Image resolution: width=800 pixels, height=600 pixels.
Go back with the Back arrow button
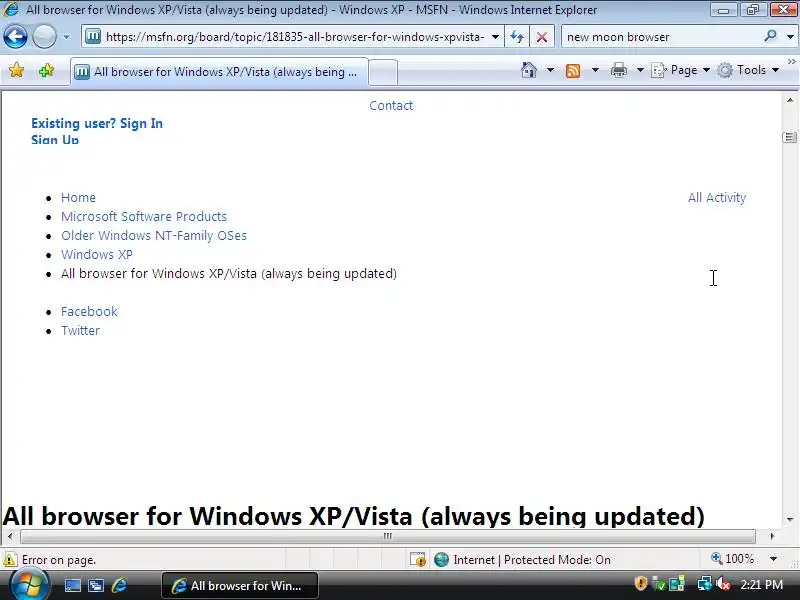[15, 37]
